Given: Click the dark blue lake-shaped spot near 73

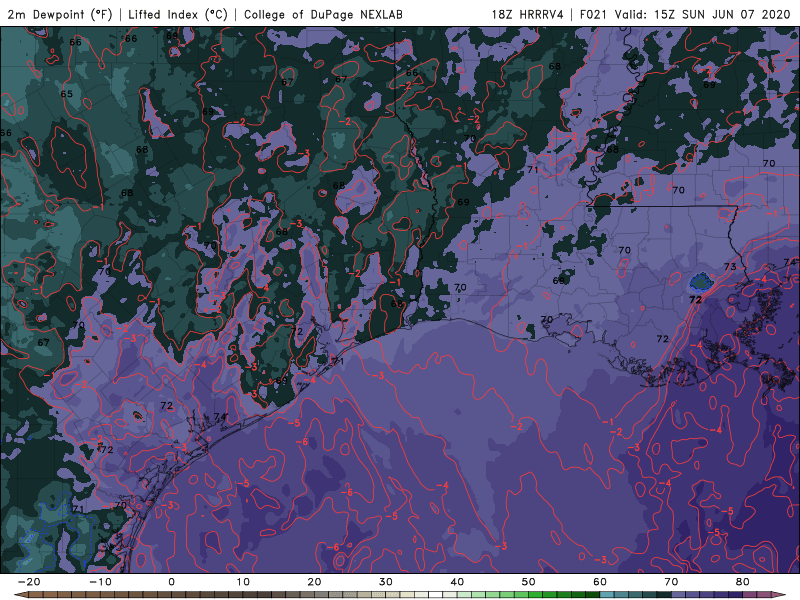Looking at the screenshot, I should click(x=701, y=282).
